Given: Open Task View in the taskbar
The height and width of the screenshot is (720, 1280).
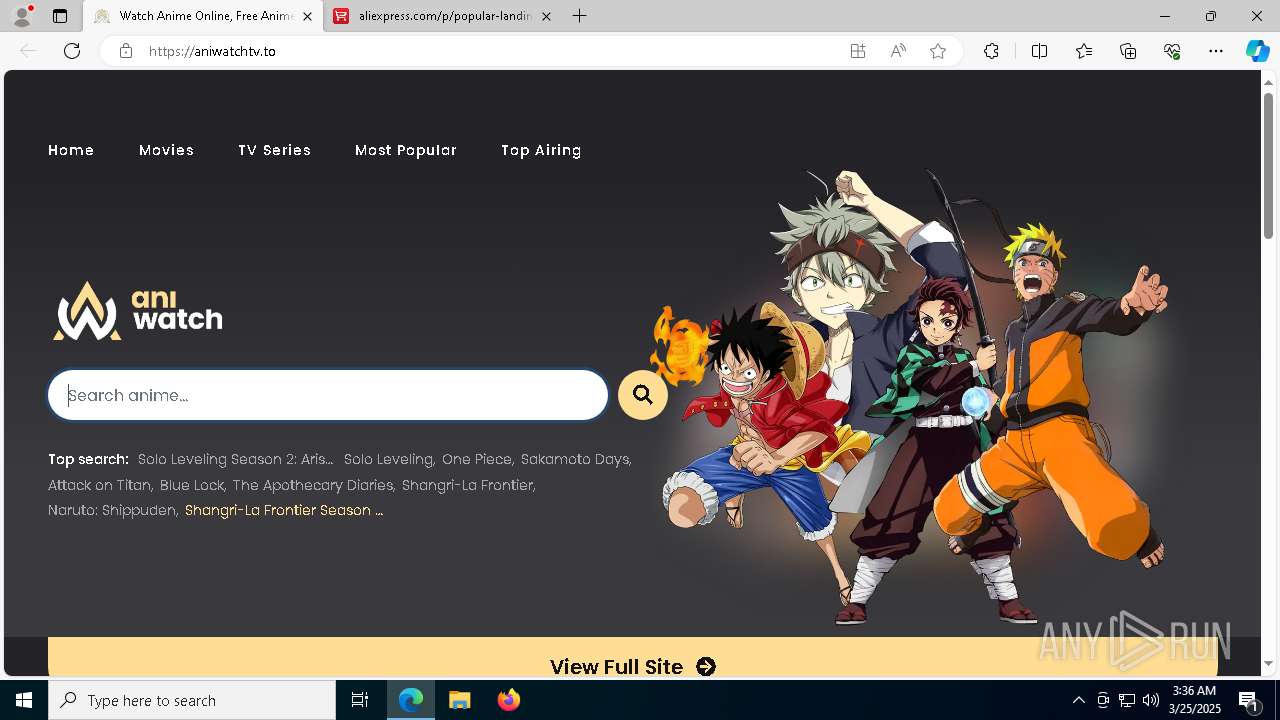Looking at the screenshot, I should click(360, 700).
